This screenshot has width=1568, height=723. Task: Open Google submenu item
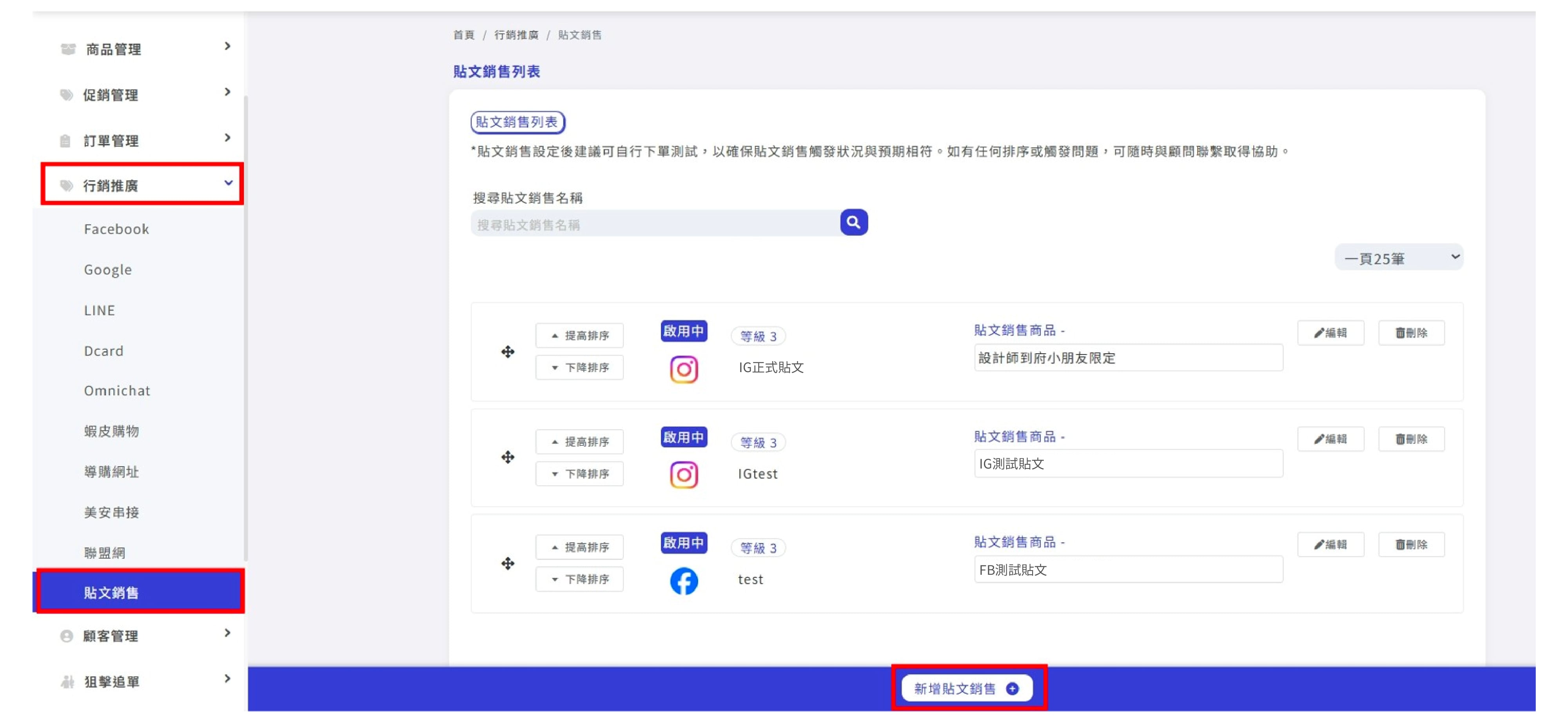coord(108,270)
